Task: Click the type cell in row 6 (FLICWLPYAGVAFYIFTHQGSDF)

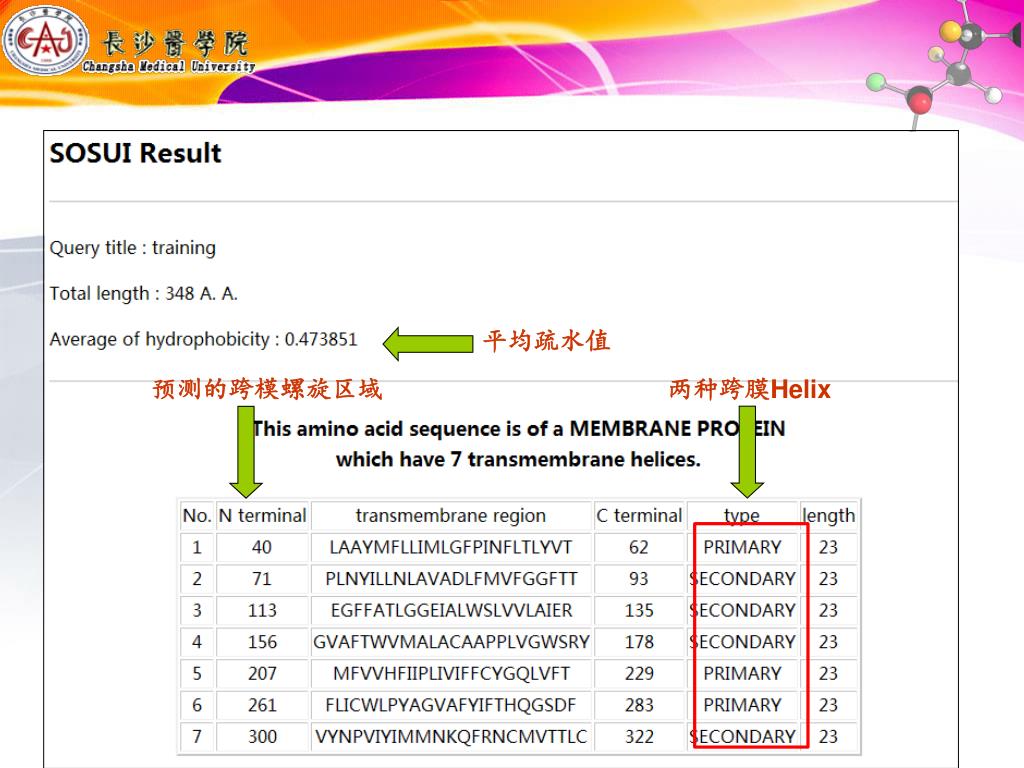Action: click(743, 705)
